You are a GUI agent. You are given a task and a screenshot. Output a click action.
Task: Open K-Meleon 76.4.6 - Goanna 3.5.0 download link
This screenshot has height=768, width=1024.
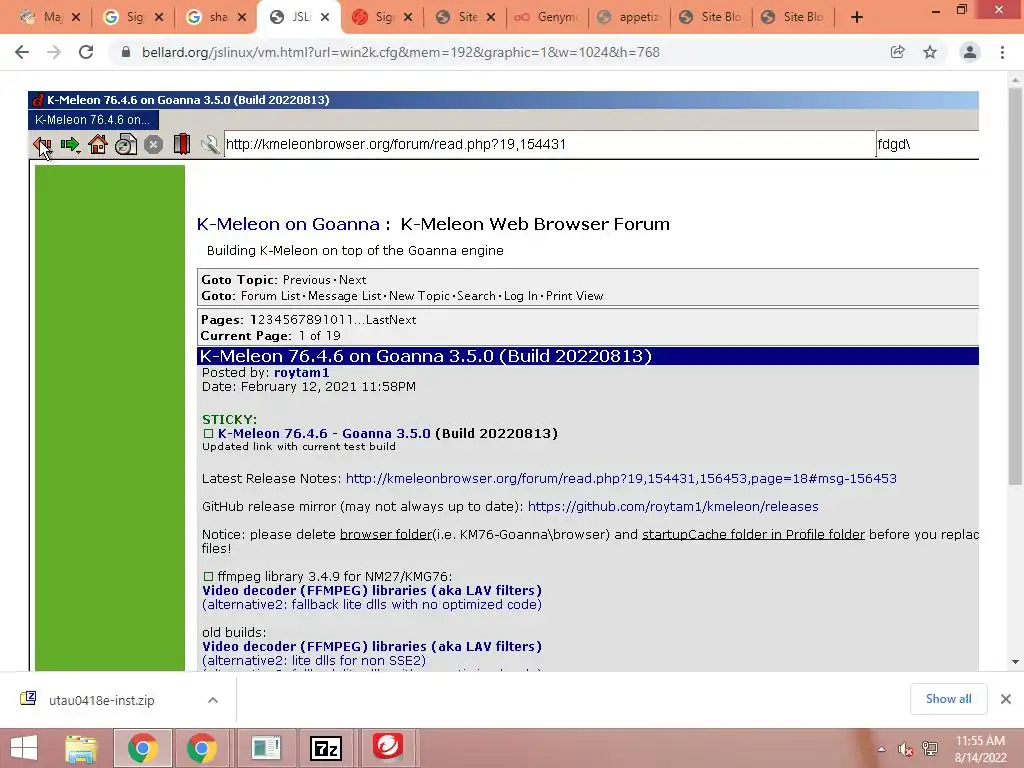(324, 434)
